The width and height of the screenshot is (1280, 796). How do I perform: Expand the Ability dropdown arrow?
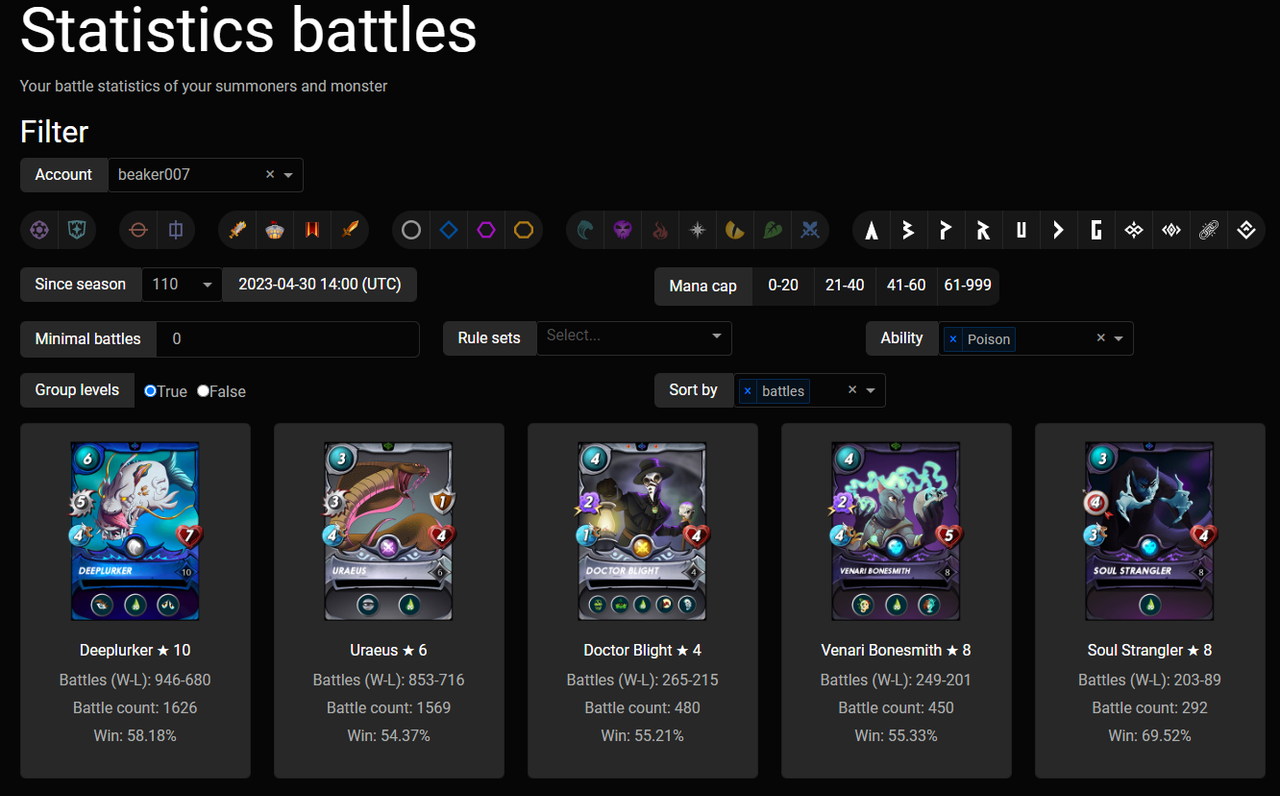(x=1118, y=339)
